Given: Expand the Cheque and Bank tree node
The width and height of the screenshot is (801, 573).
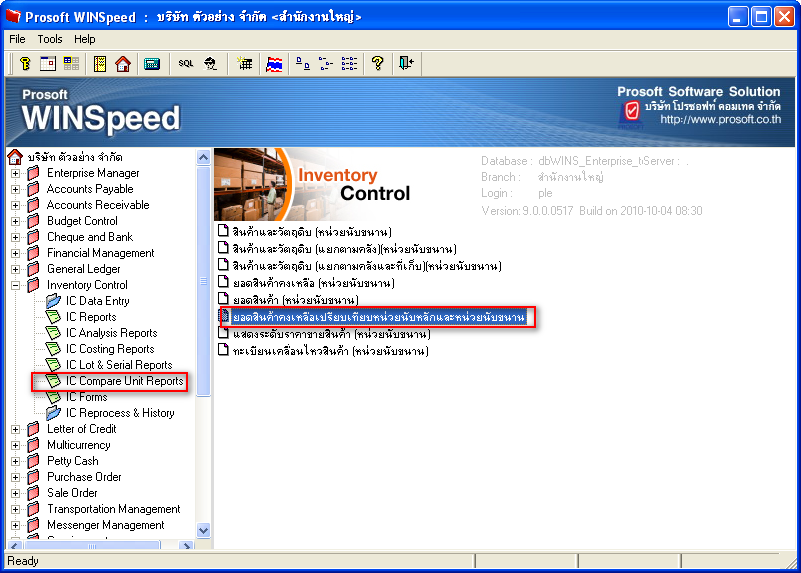Looking at the screenshot, I should pos(15,237).
